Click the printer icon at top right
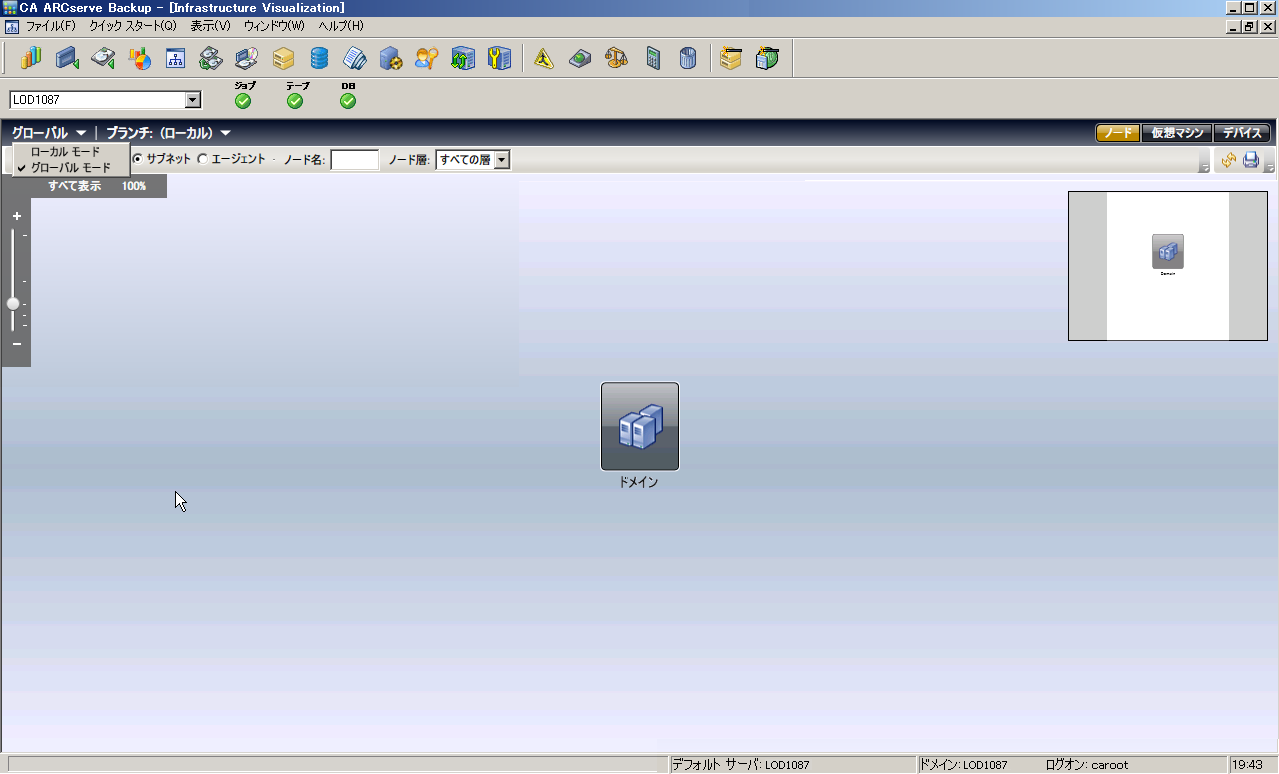1279x774 pixels. pos(1250,160)
